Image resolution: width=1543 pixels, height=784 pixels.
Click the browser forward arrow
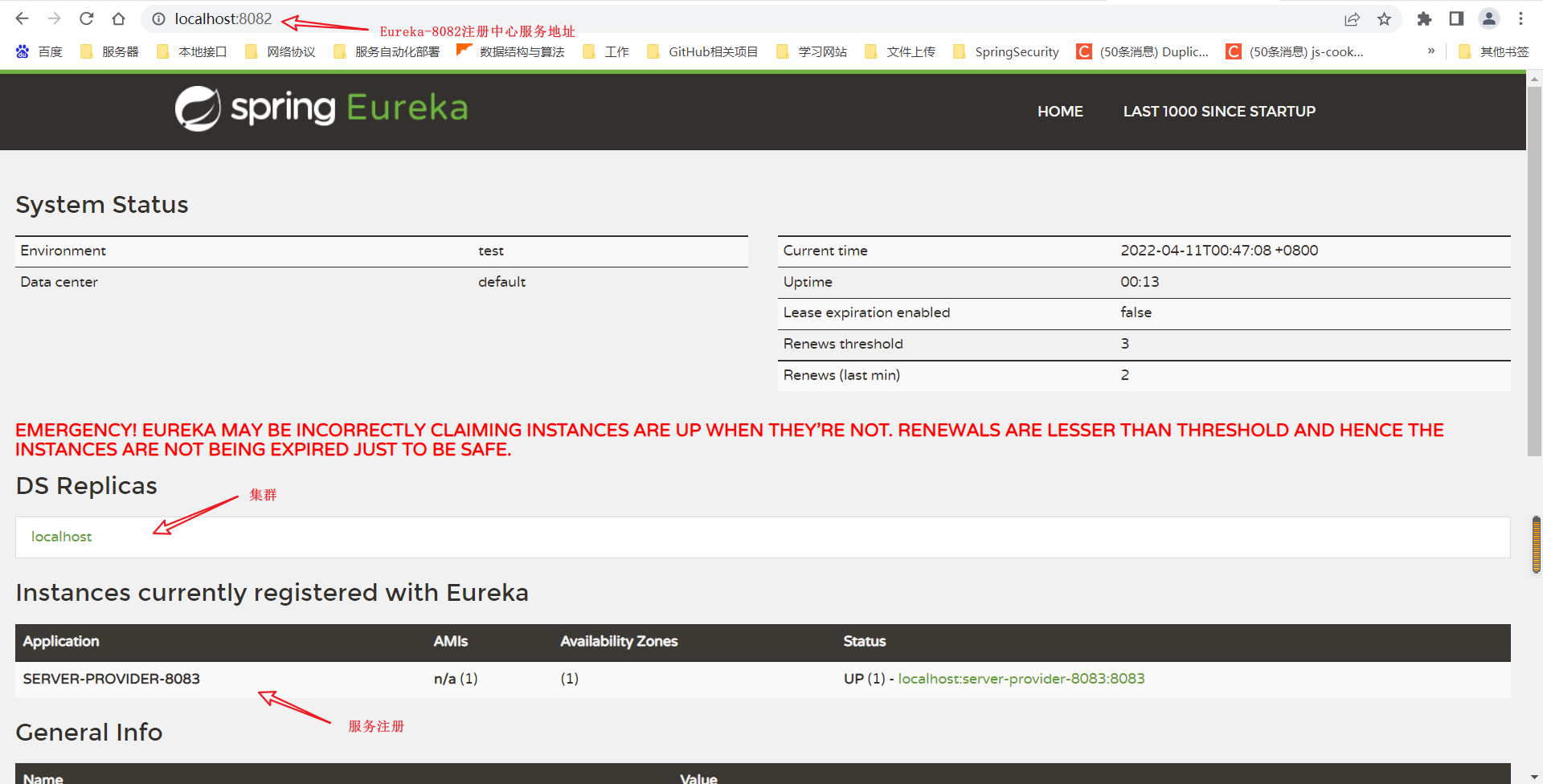coord(54,18)
